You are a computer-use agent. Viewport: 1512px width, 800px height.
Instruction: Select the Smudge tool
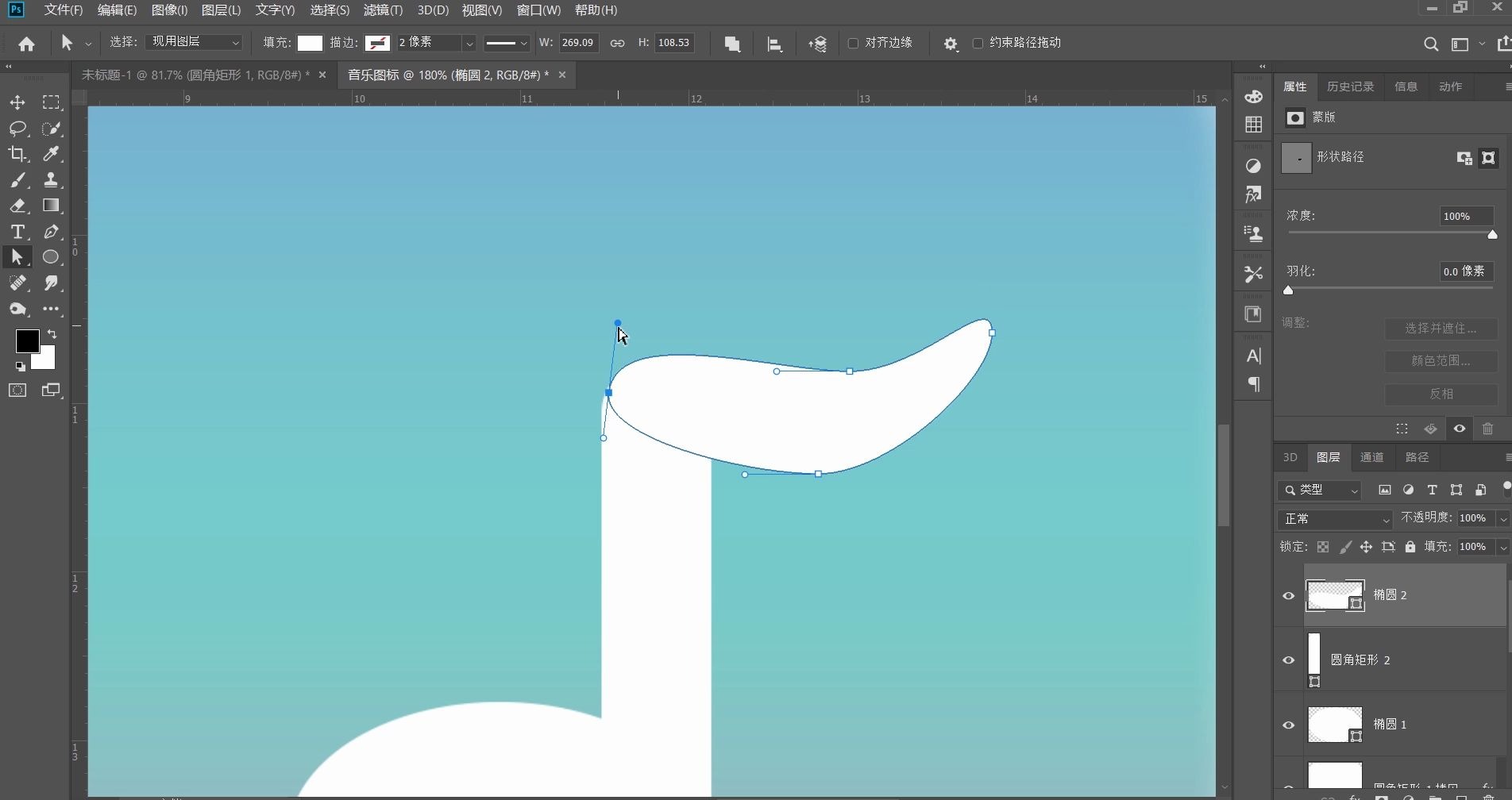[x=52, y=283]
